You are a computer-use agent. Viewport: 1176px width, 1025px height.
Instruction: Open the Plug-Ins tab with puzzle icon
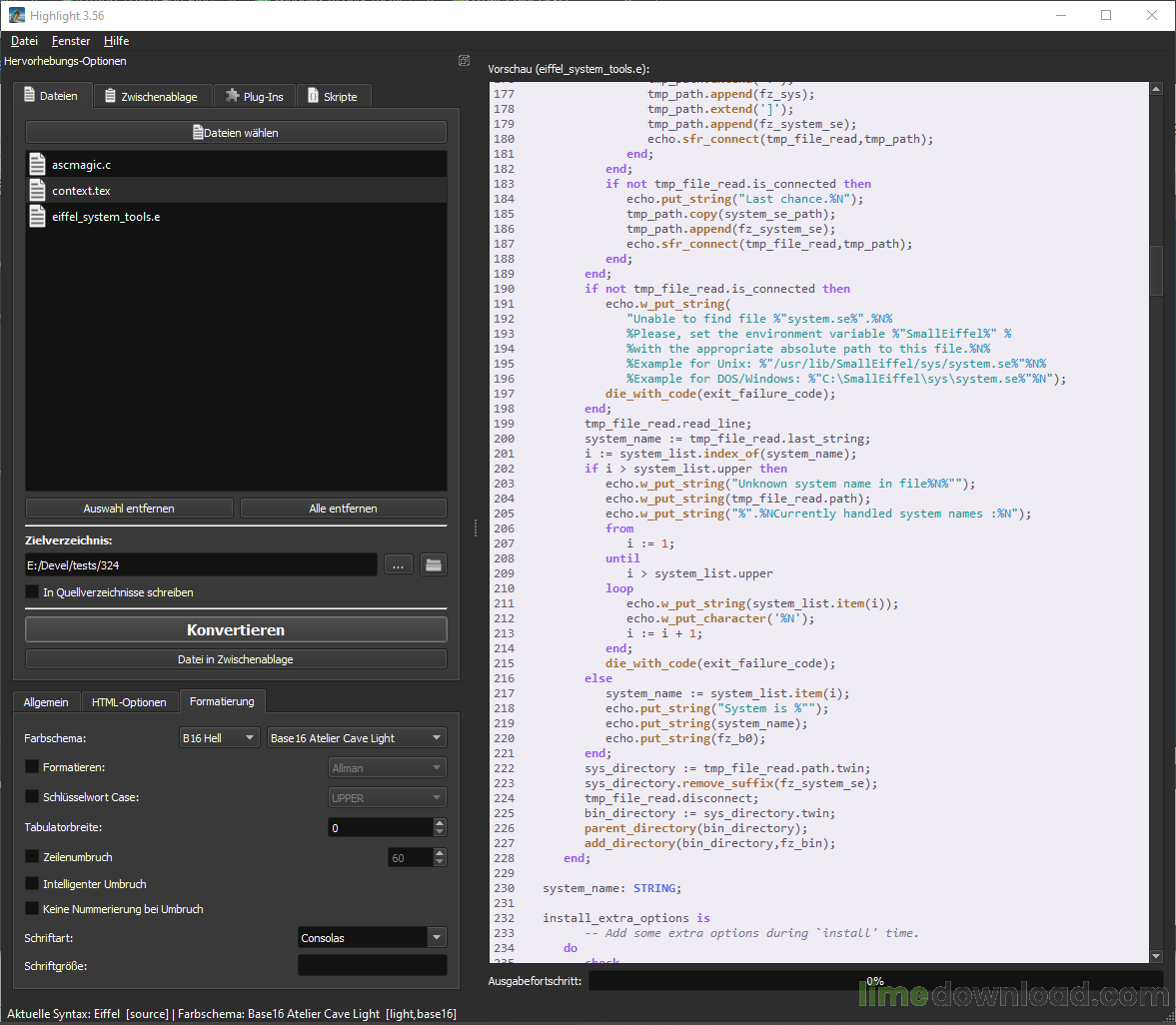(x=254, y=97)
